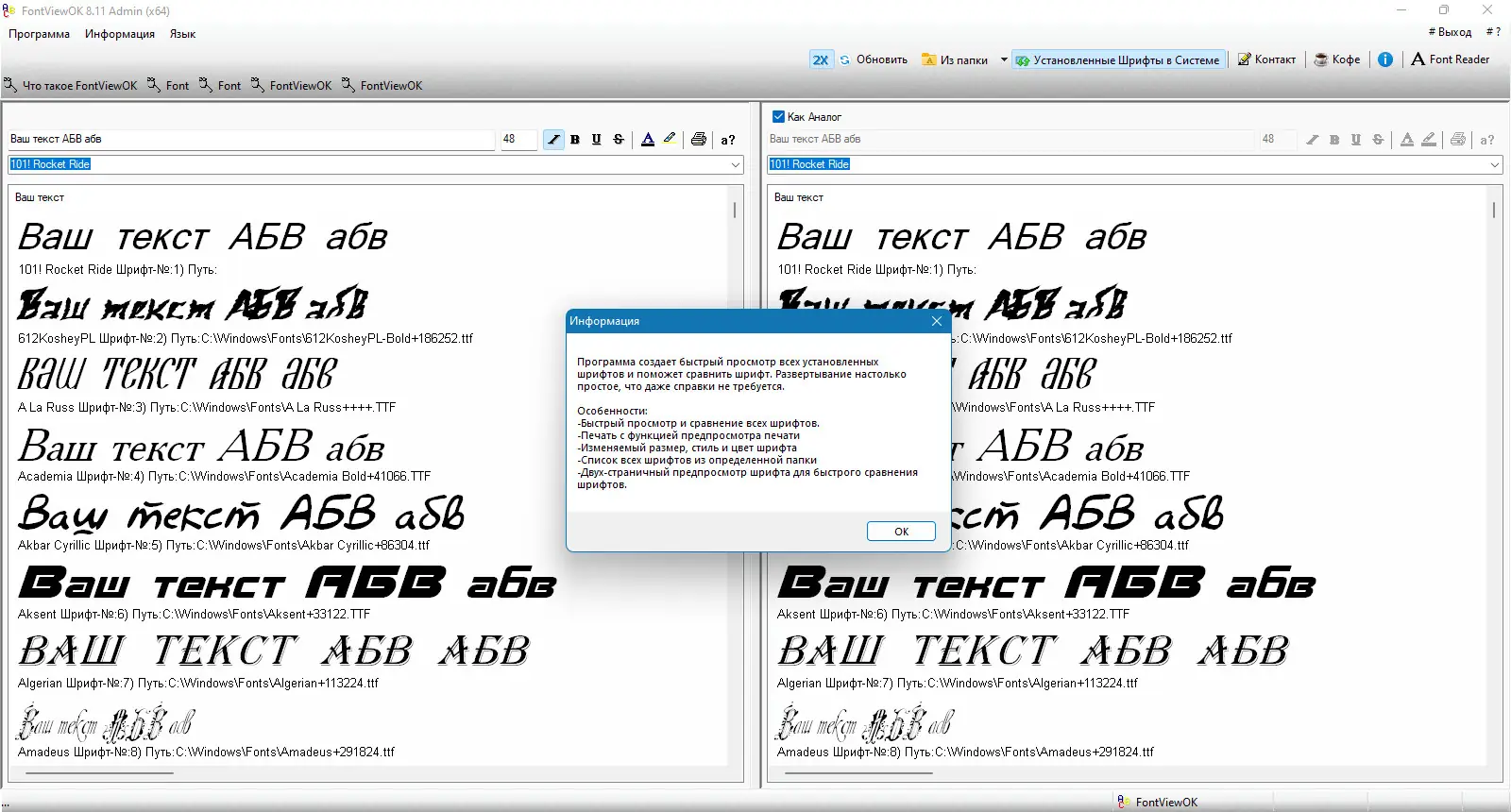
Task: Expand the left pane font name dropdown
Action: 736,164
